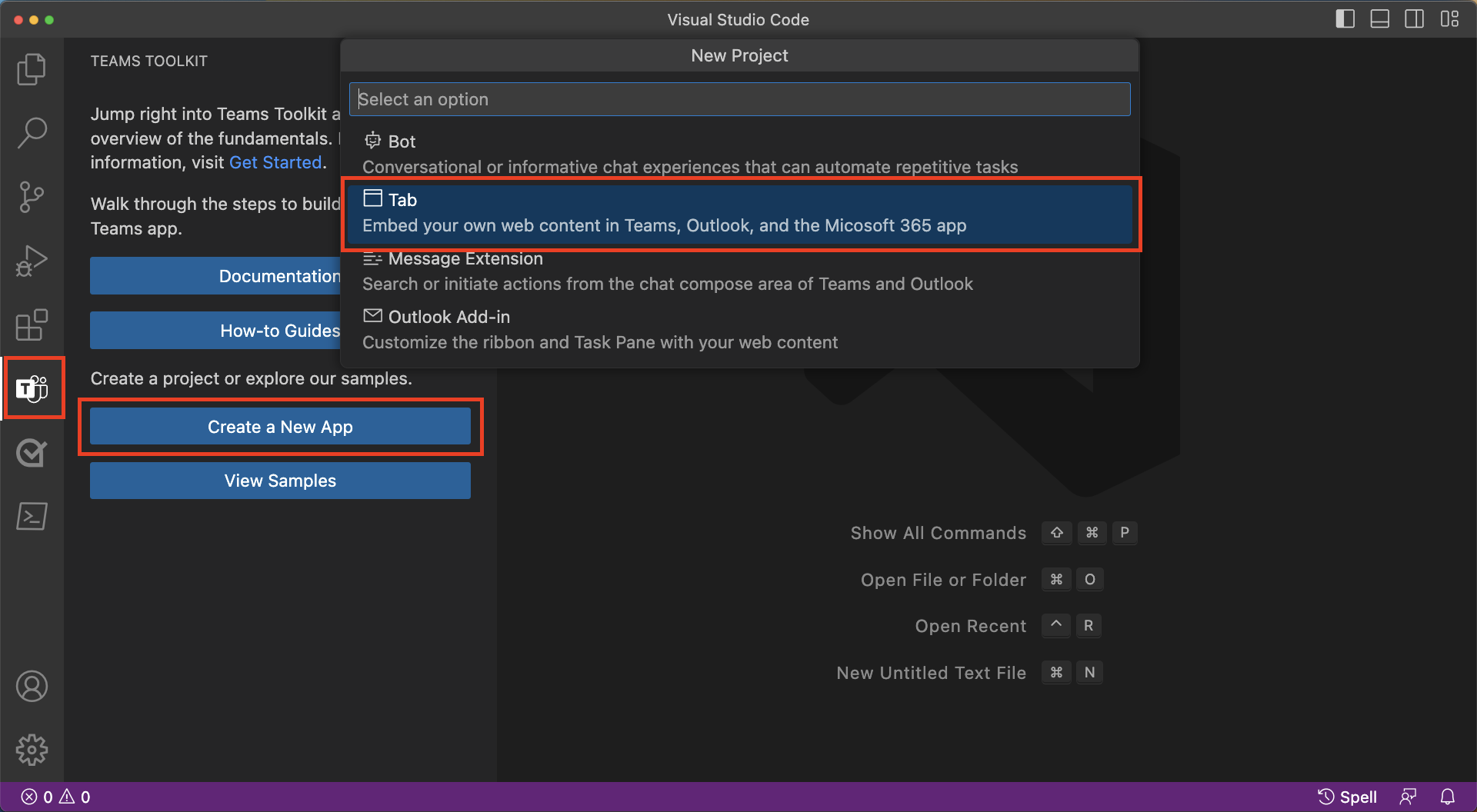Click the View Samples button
Viewport: 1477px width, 812px height.
coord(280,481)
